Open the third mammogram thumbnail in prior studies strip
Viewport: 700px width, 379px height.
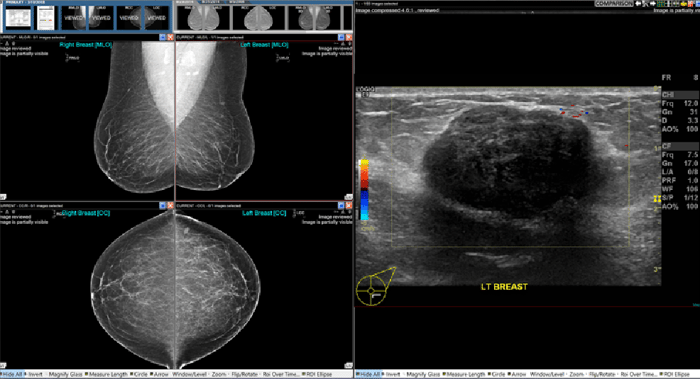click(x=314, y=18)
